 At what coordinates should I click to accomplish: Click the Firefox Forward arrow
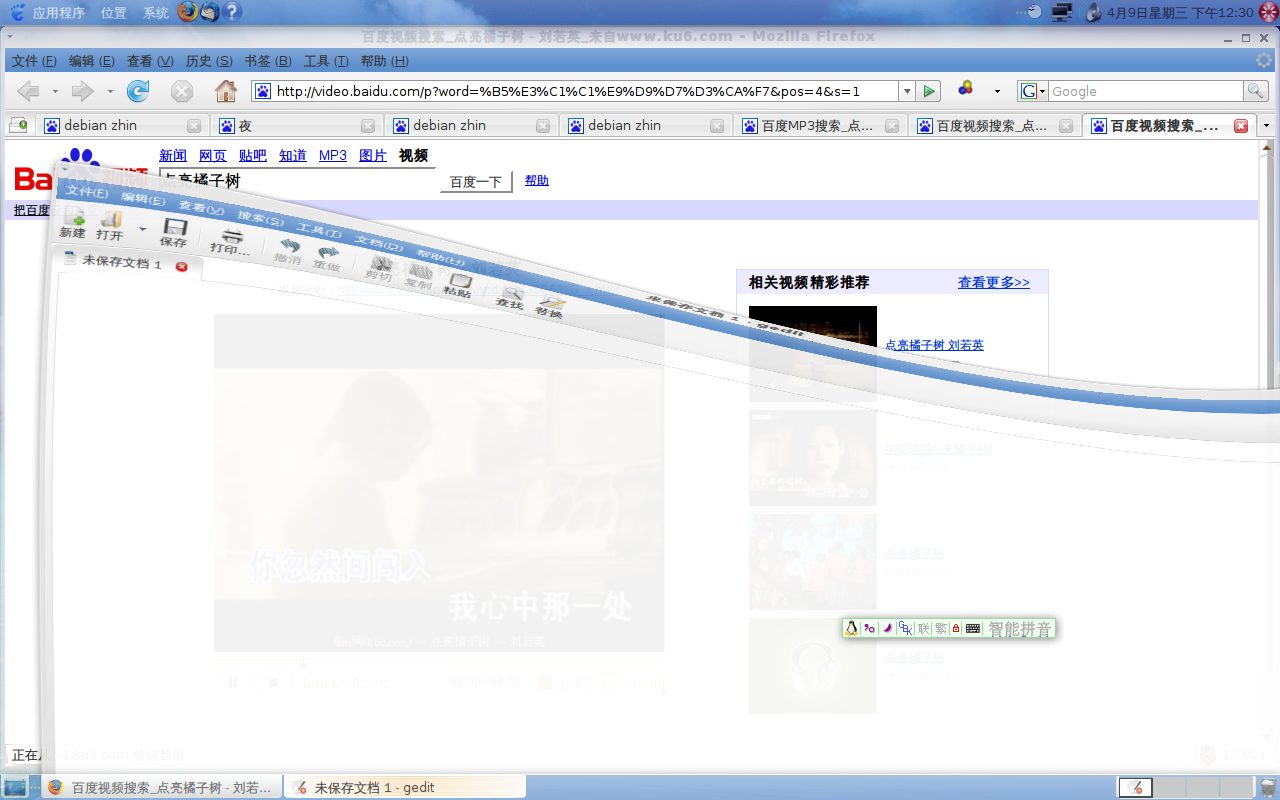point(82,91)
